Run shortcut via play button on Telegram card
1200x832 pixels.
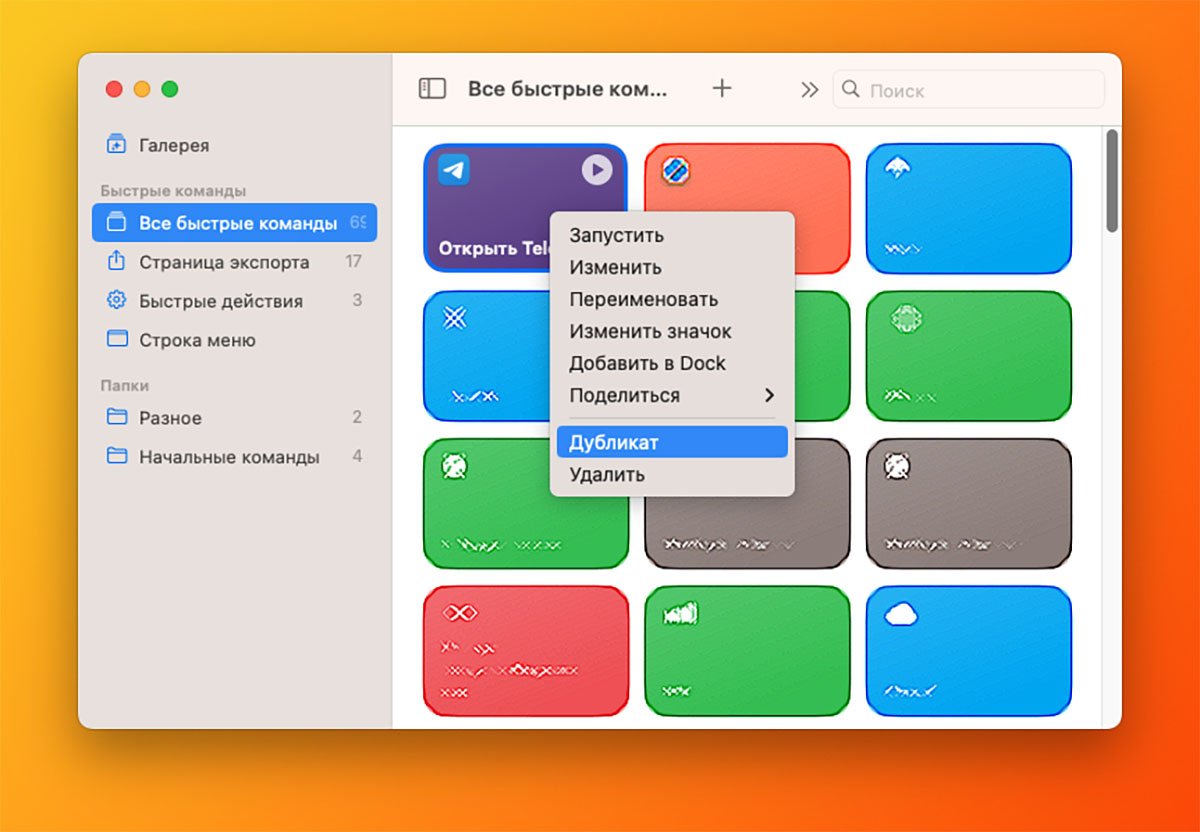click(x=597, y=170)
